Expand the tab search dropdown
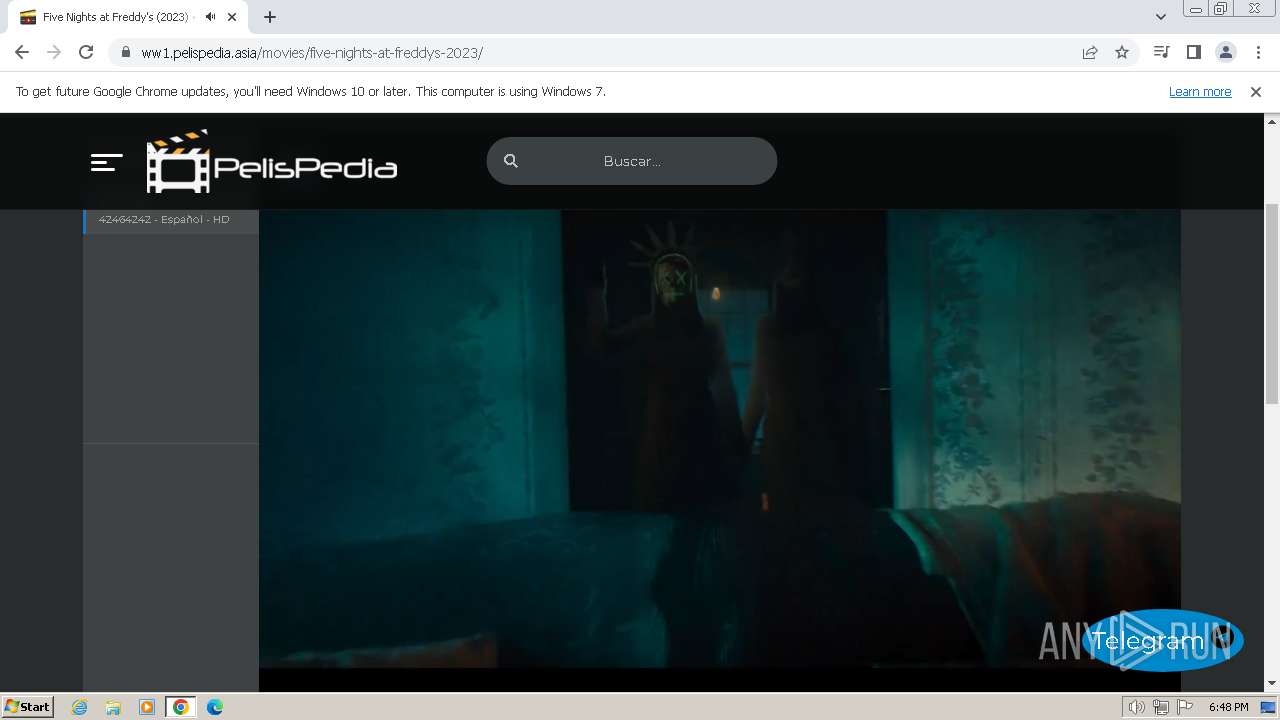1280x720 pixels. coord(1161,17)
